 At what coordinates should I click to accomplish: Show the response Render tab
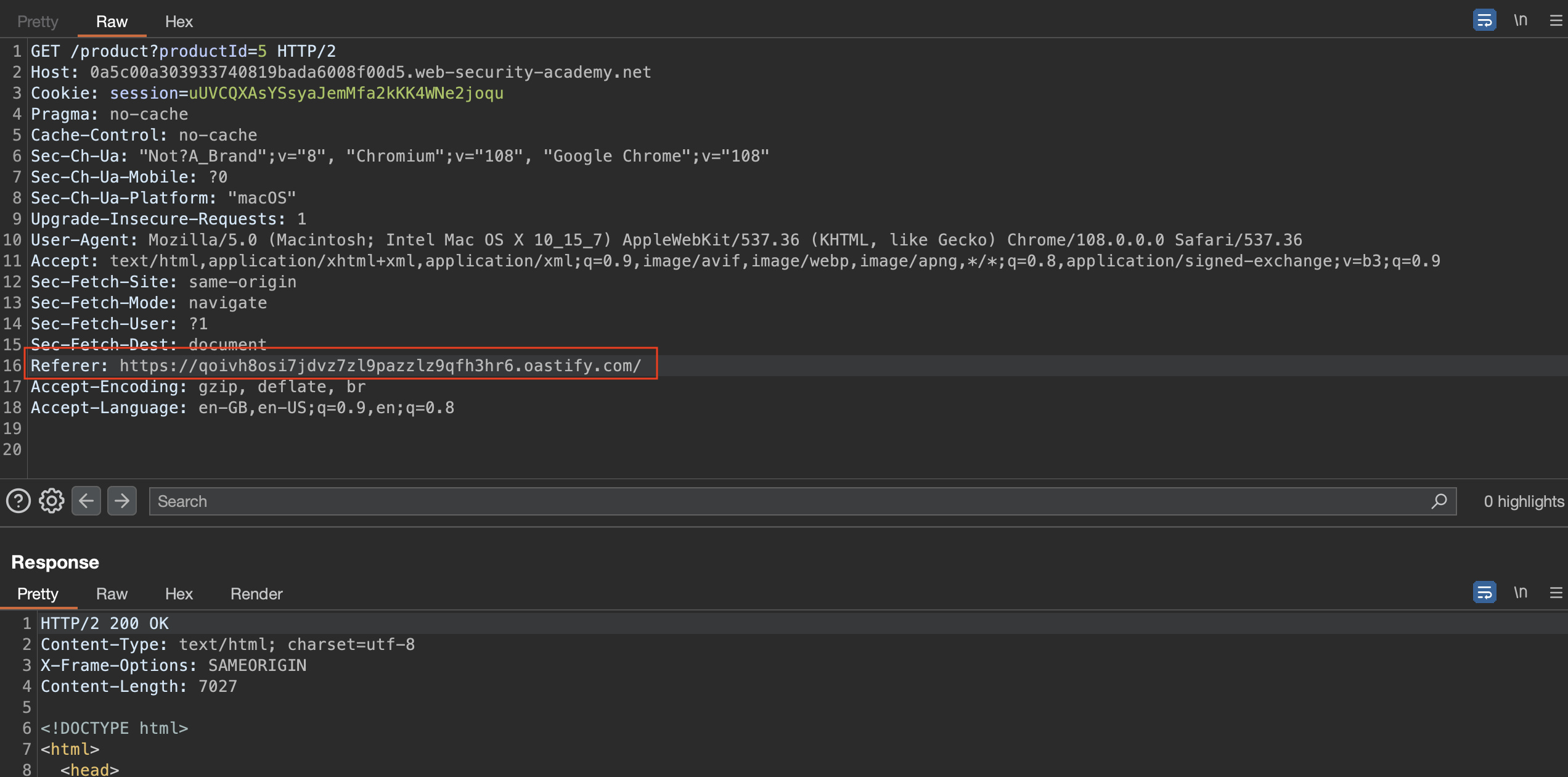click(256, 594)
